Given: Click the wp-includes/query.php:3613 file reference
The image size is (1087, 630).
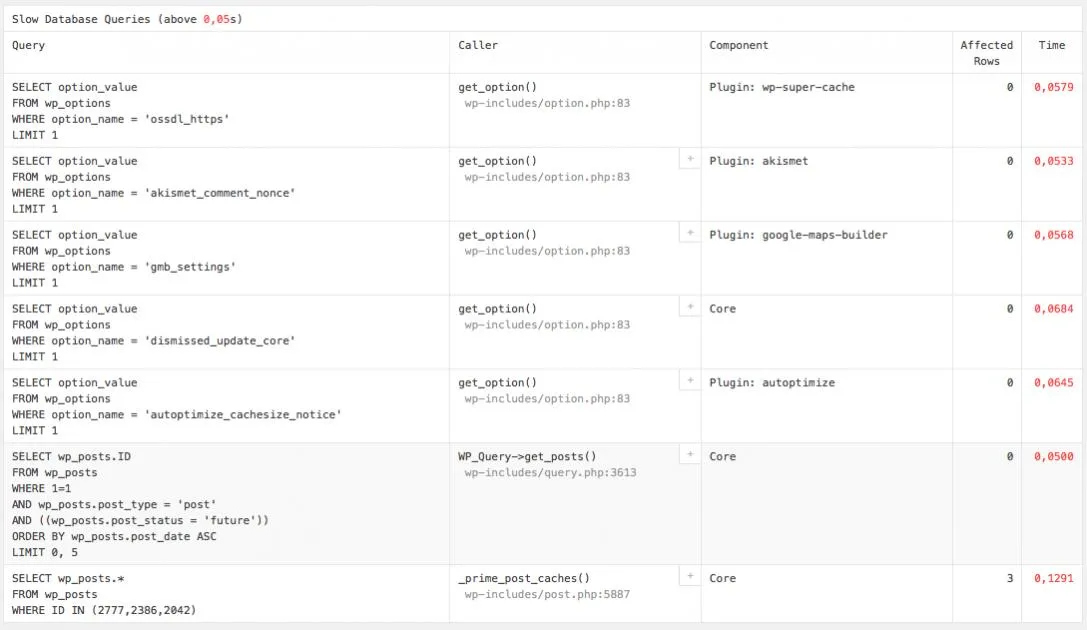Looking at the screenshot, I should 550,473.
